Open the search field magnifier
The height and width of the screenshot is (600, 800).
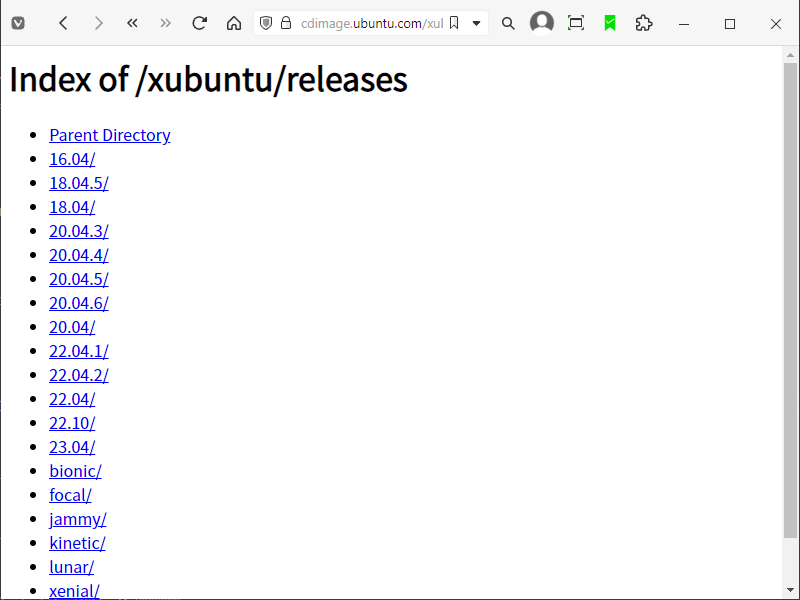508,23
